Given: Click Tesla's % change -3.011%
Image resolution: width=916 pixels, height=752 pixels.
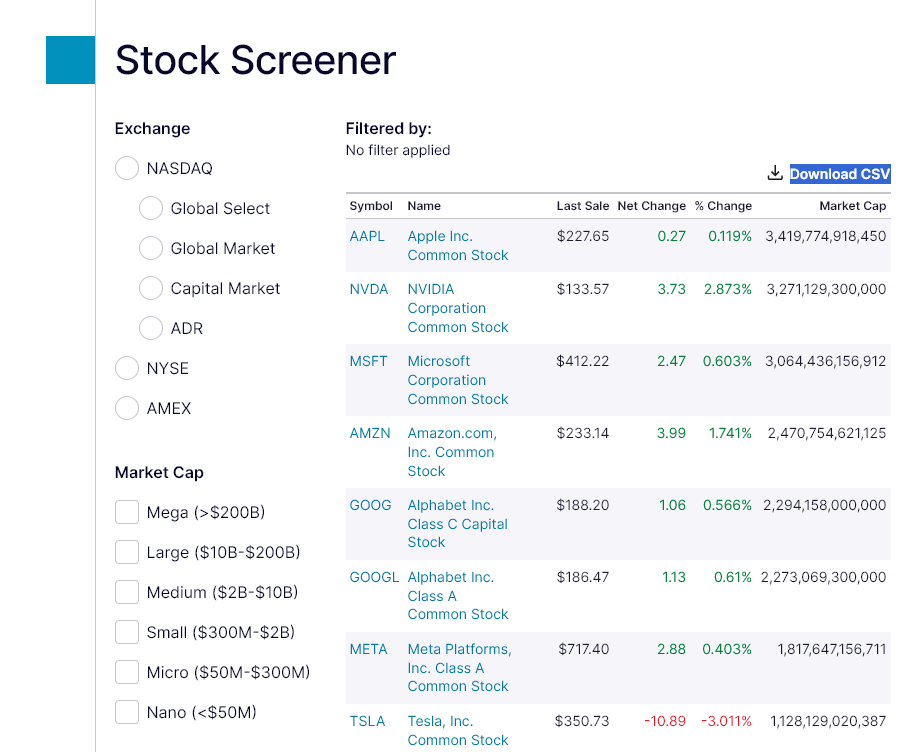Looking at the screenshot, I should tap(726, 721).
